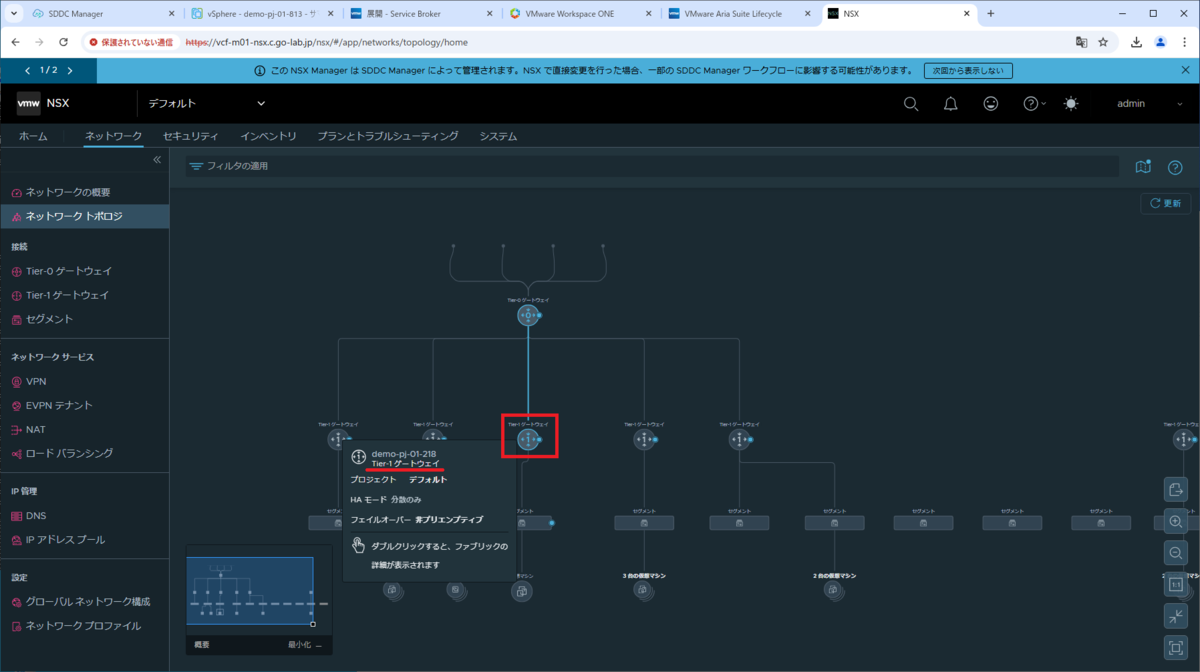
Task: Open a new browser tab
Action: [x=991, y=14]
